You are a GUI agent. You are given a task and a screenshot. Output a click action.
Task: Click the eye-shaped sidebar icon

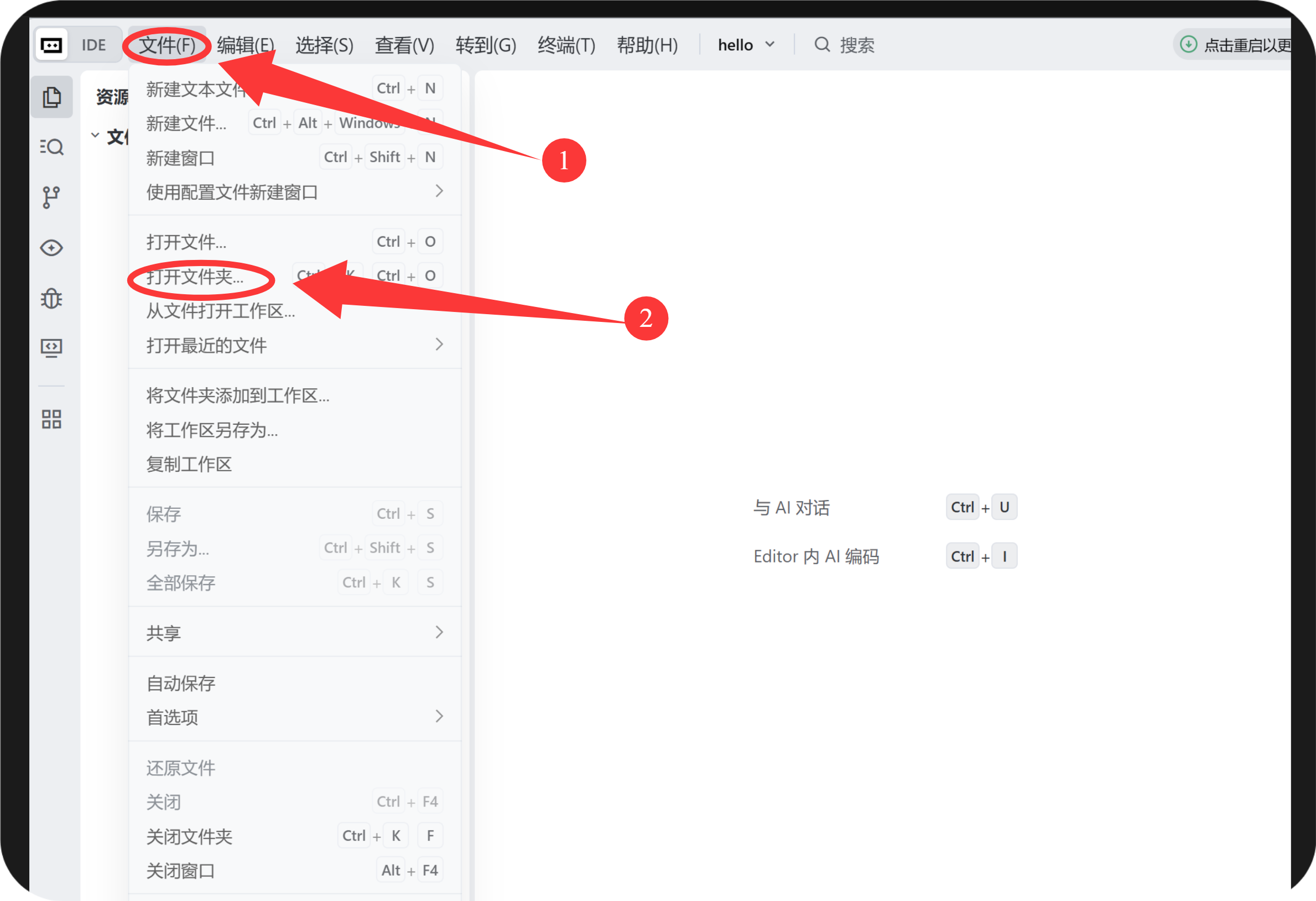pos(51,247)
